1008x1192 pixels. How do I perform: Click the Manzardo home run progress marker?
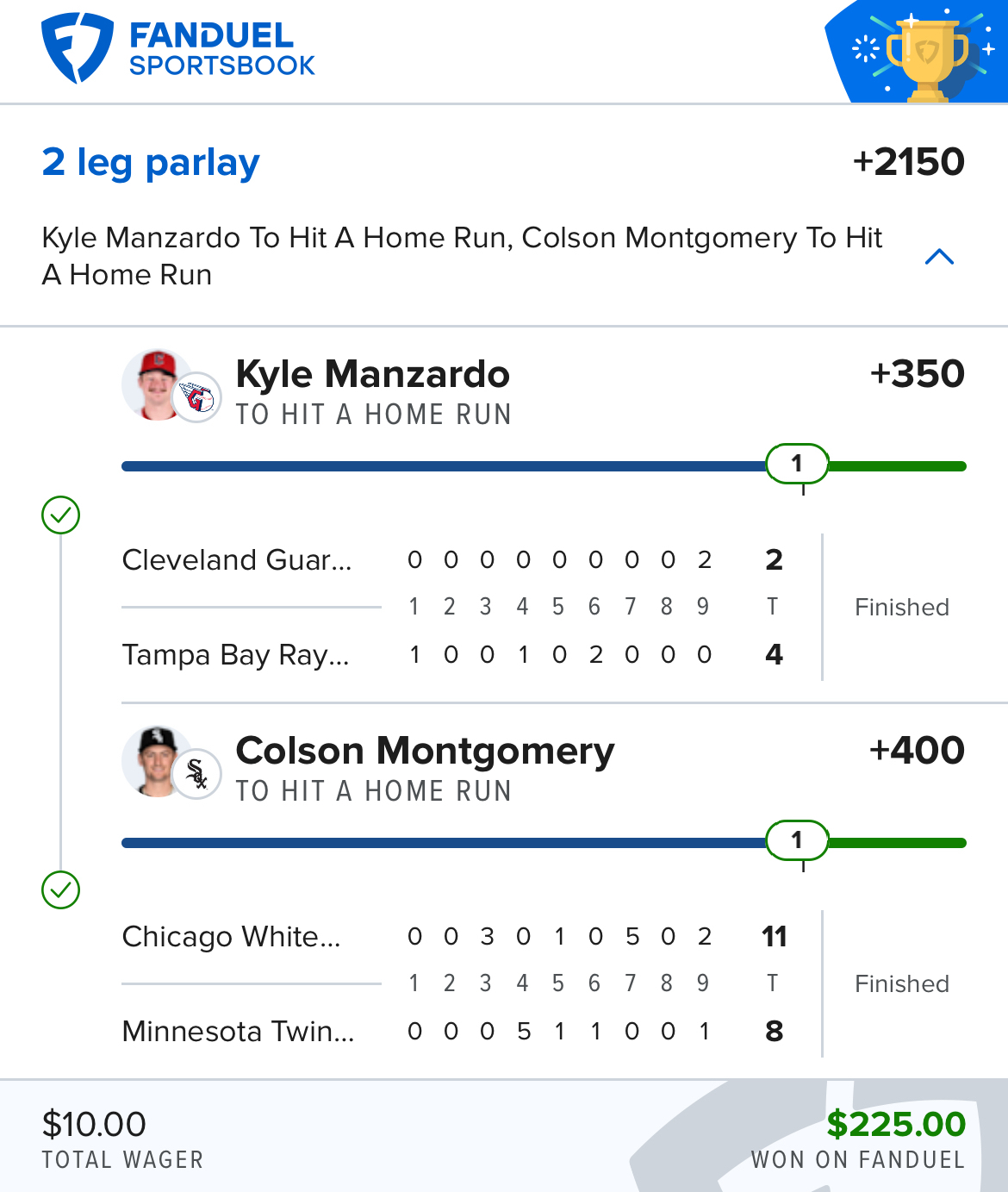click(x=797, y=464)
